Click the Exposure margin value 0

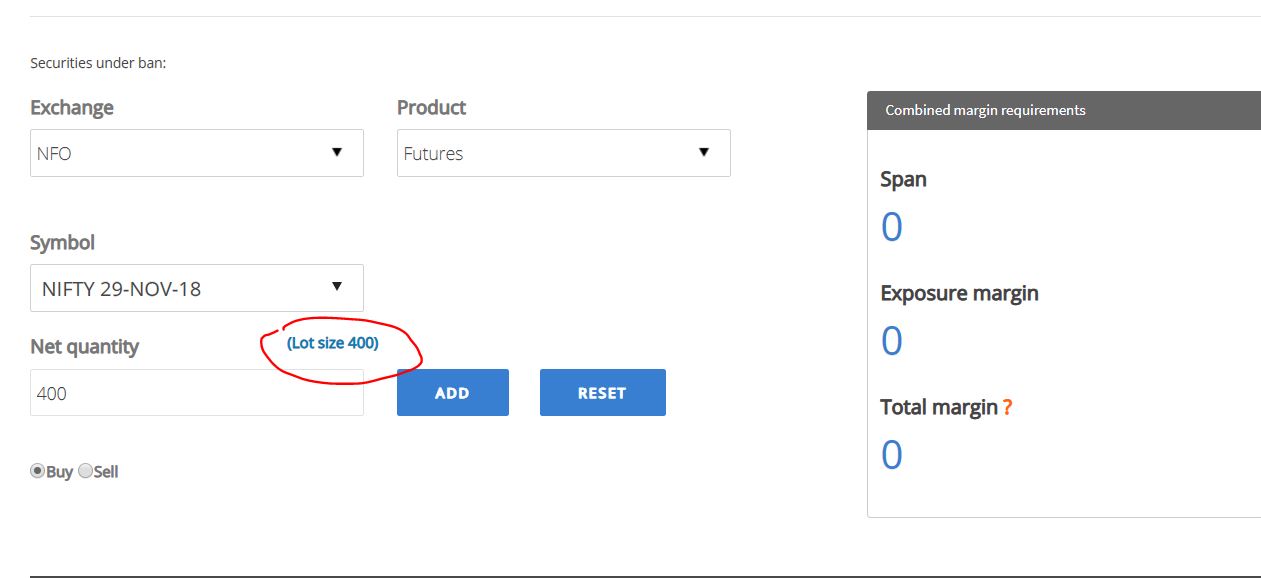tap(891, 341)
